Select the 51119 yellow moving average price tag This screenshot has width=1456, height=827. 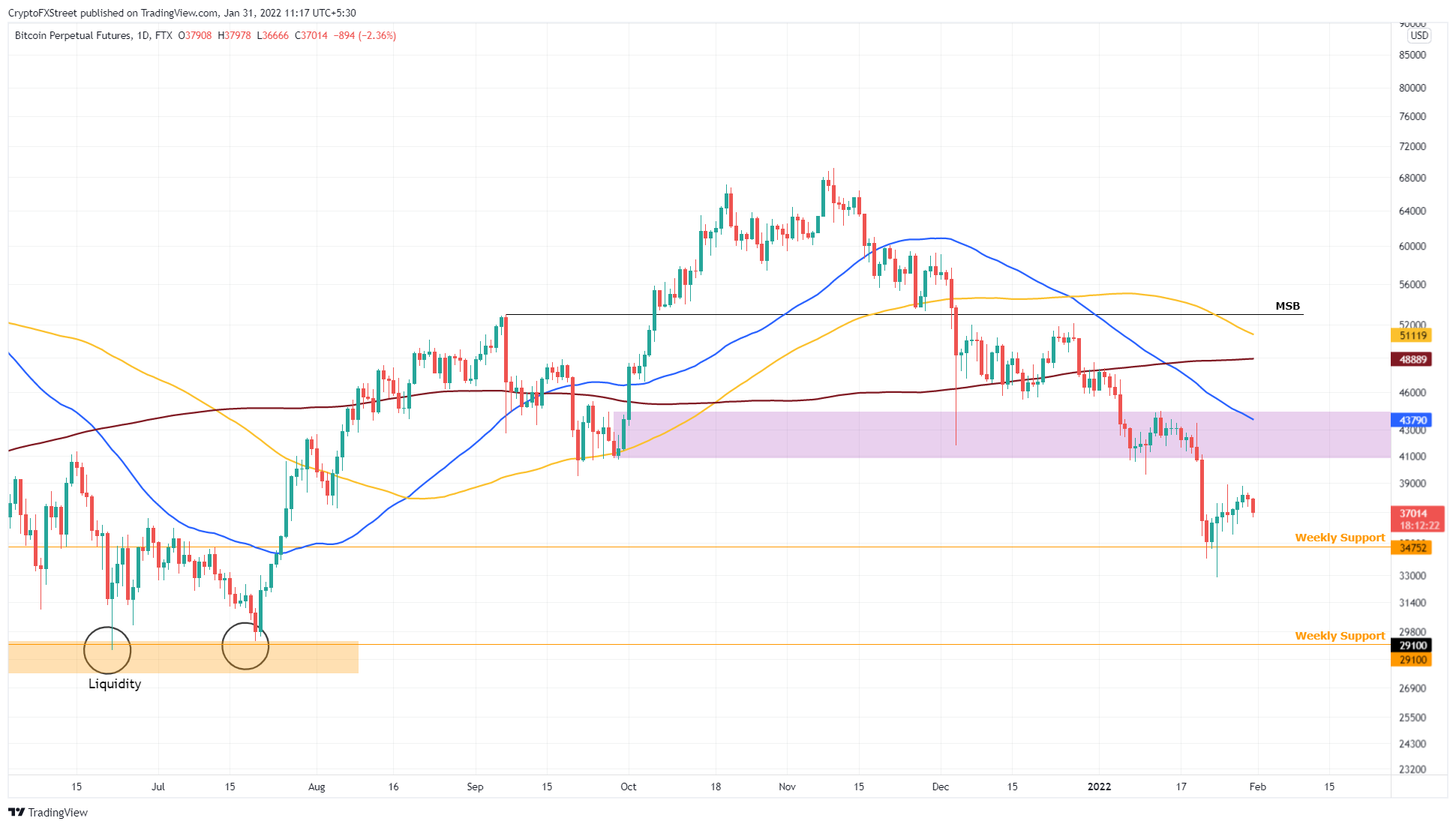pos(1412,336)
